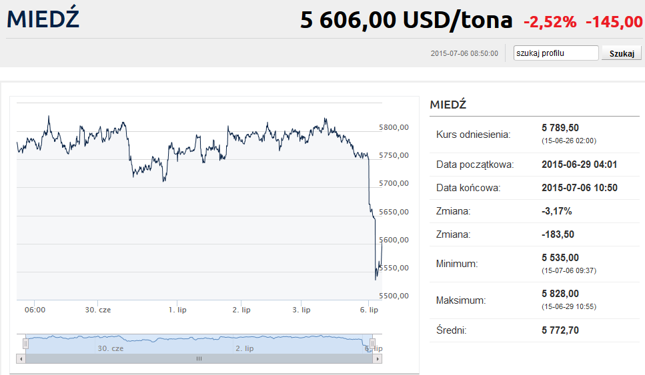Click the right range handle of the chart navigator
645x375 pixels.
pos(372,343)
